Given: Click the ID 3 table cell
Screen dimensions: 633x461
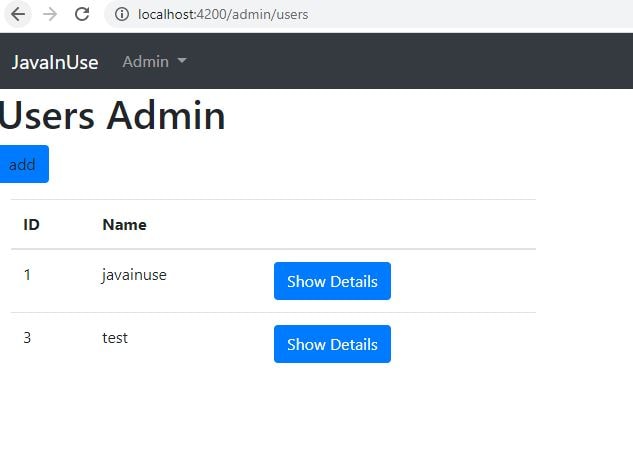Looking at the screenshot, I should point(27,338).
